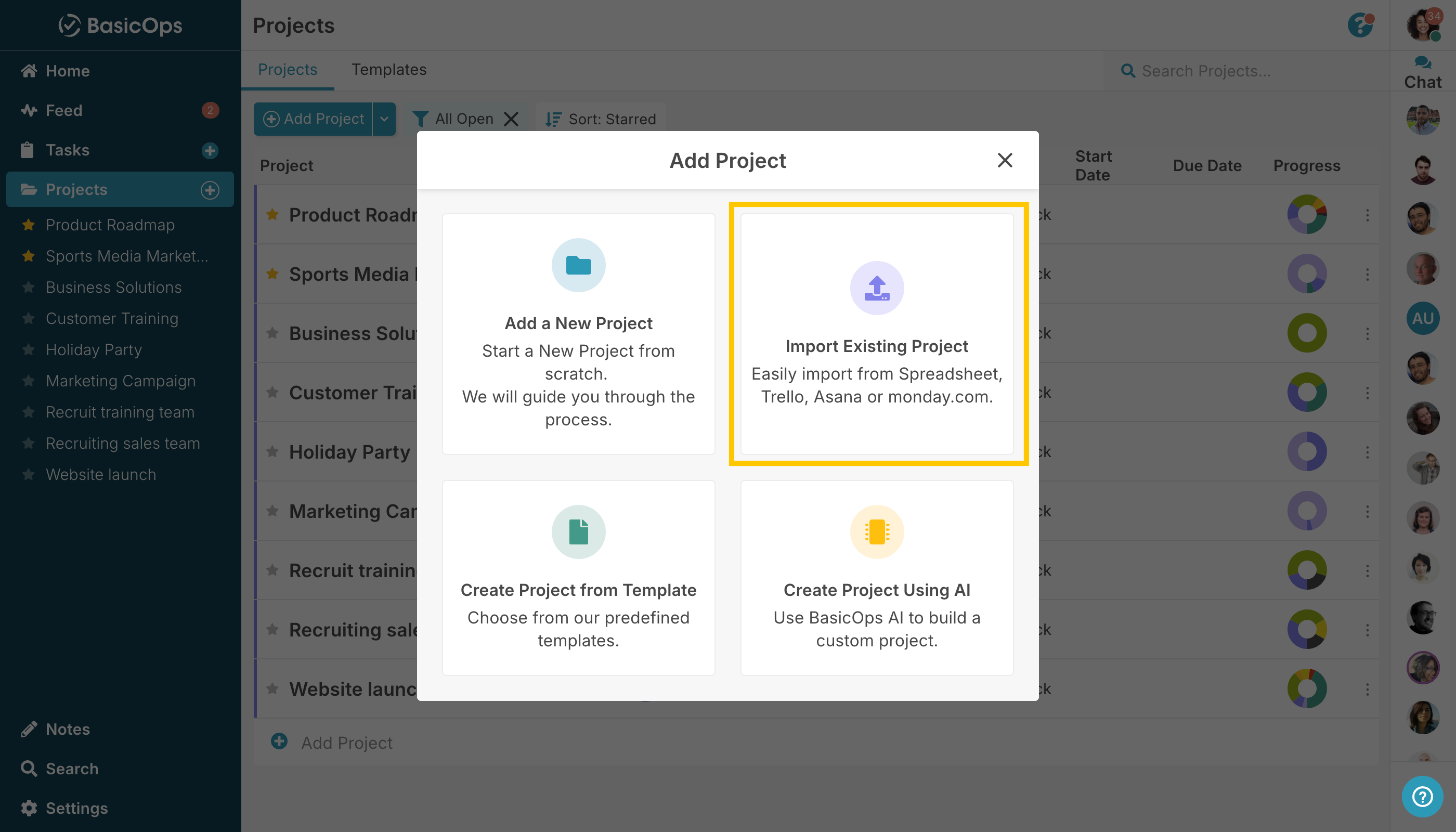Close the Add Project dialog
Image resolution: width=1456 pixels, height=832 pixels.
(1005, 161)
